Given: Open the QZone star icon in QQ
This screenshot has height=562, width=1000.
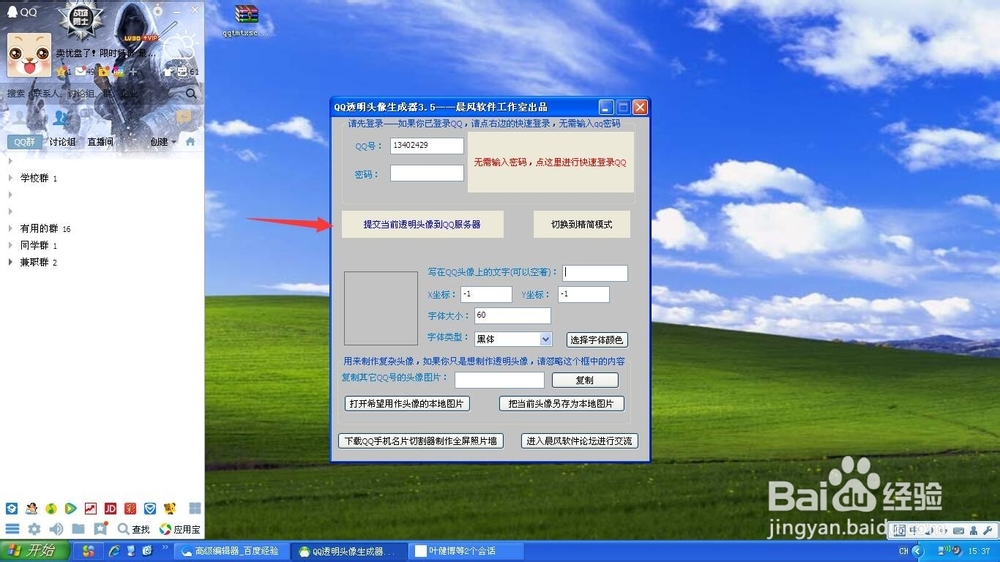Looking at the screenshot, I should coord(62,71).
